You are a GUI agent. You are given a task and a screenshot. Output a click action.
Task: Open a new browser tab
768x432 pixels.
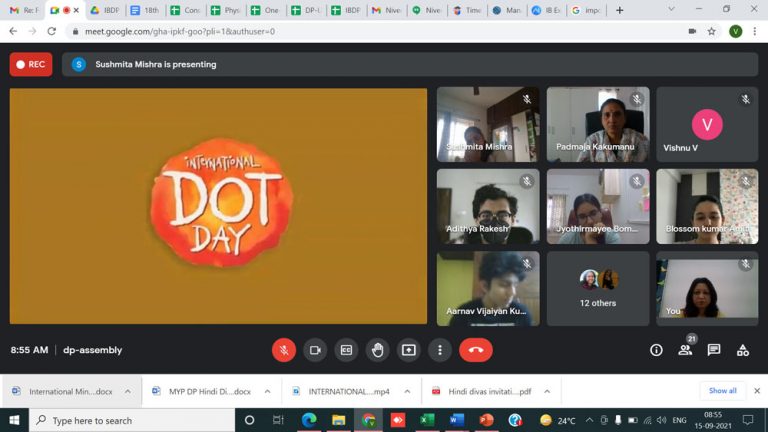(x=620, y=10)
